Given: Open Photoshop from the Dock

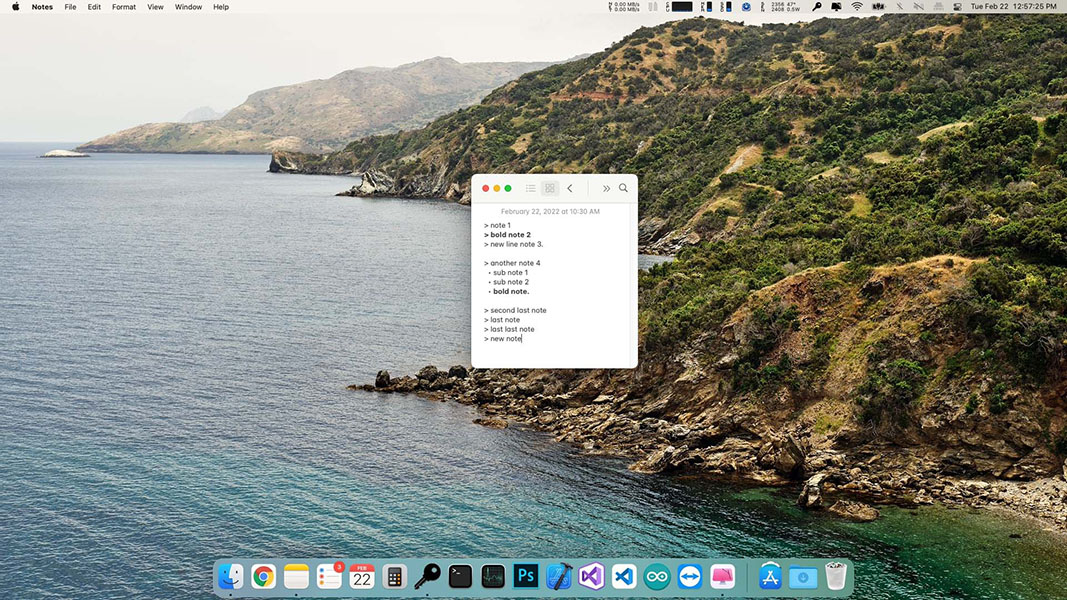Looking at the screenshot, I should [525, 576].
